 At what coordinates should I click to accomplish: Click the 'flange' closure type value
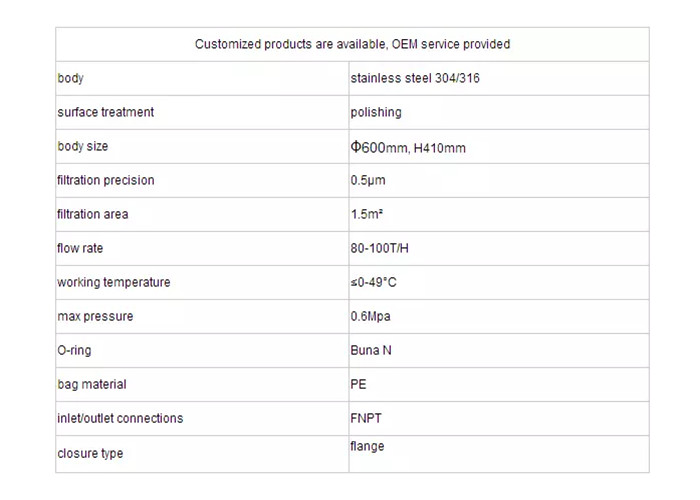coord(367,446)
